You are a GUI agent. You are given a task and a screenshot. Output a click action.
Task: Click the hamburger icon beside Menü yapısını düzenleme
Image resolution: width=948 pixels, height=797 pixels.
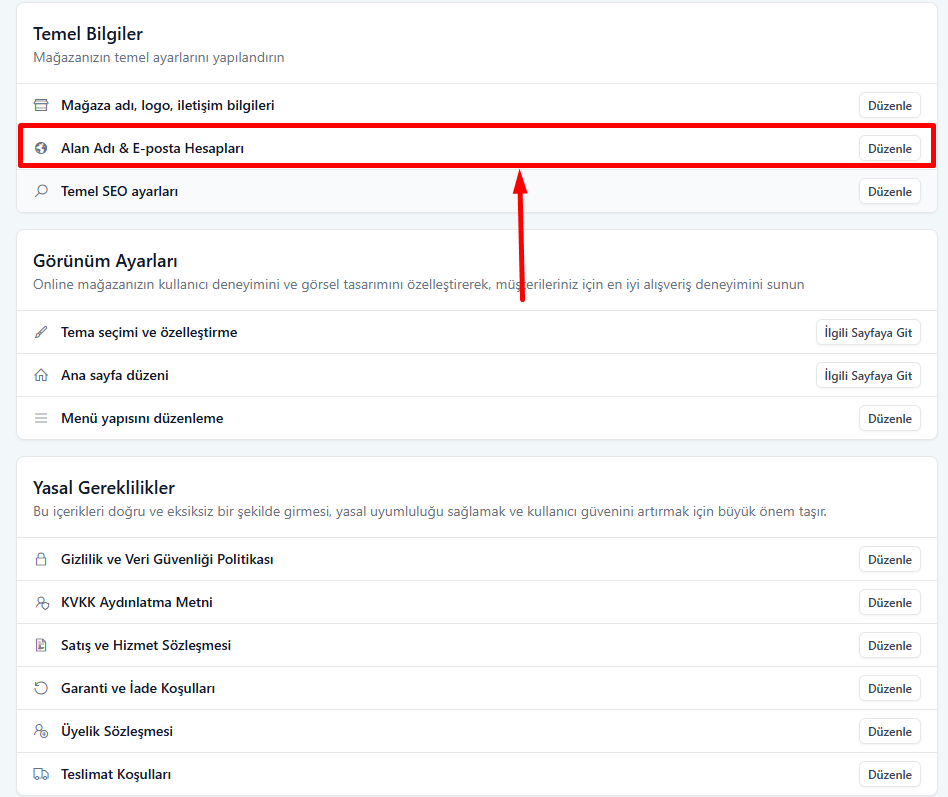[x=41, y=418]
